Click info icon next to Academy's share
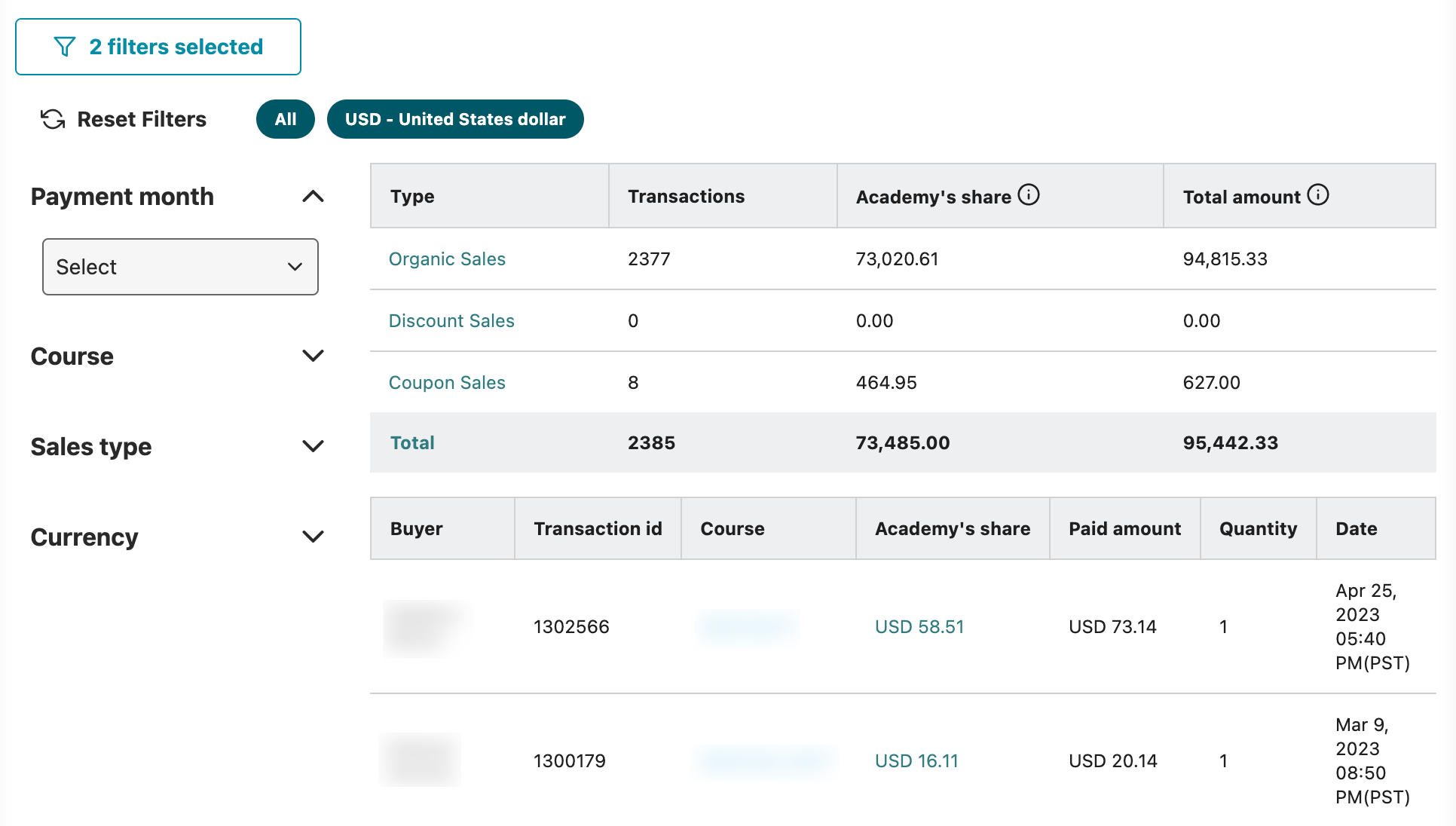The width and height of the screenshot is (1456, 826). pos(1029,195)
